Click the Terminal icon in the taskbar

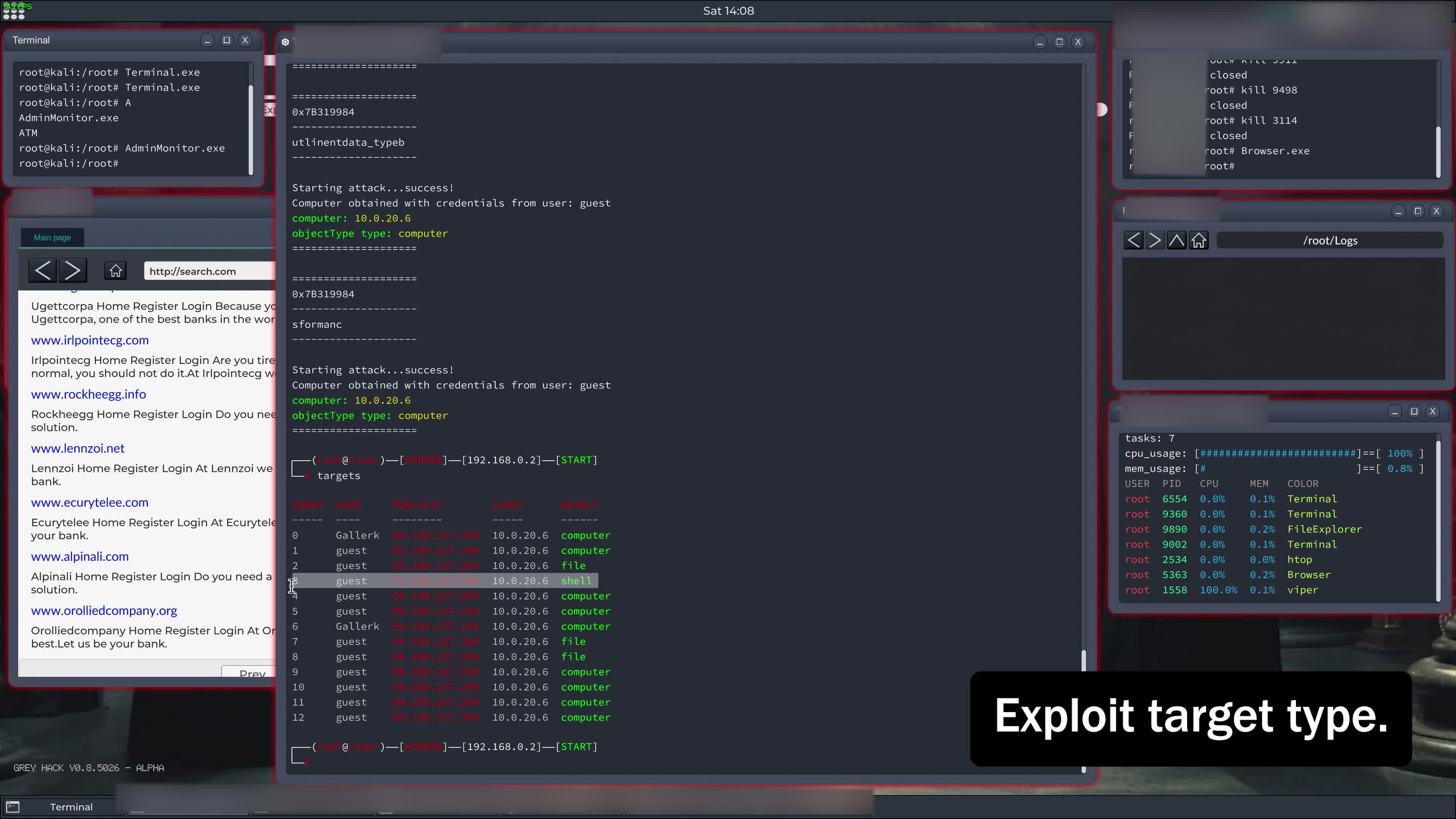point(13,806)
